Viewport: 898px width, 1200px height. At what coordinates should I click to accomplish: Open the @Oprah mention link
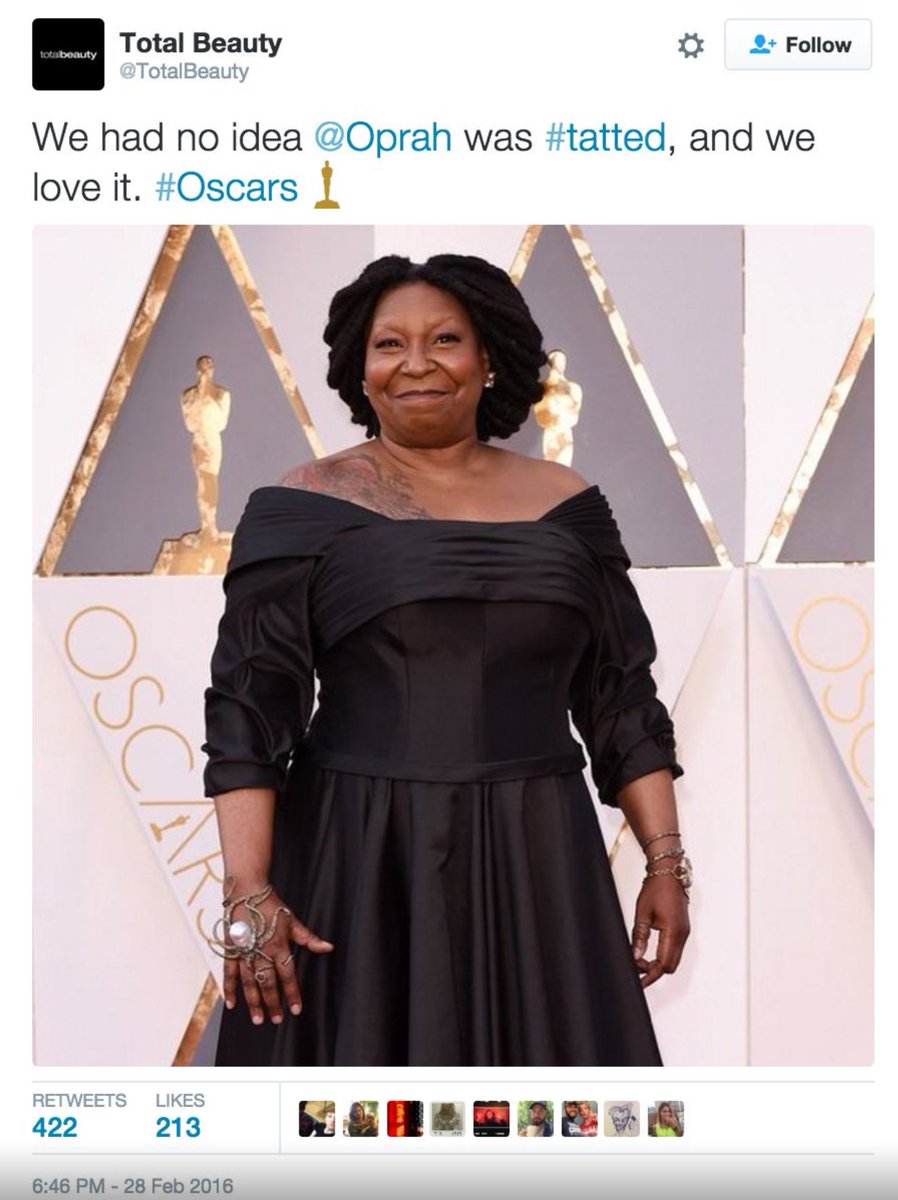383,137
